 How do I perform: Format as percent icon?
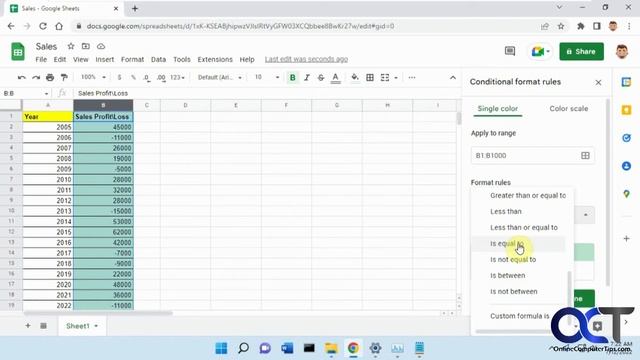pyautogui.click(x=133, y=78)
